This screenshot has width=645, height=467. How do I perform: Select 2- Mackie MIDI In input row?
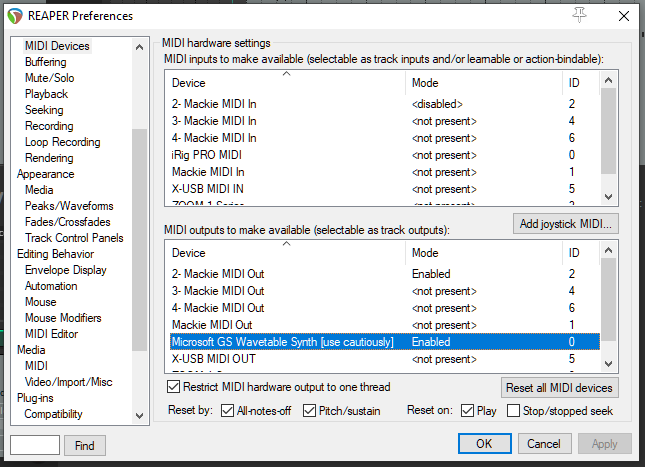click(385, 104)
